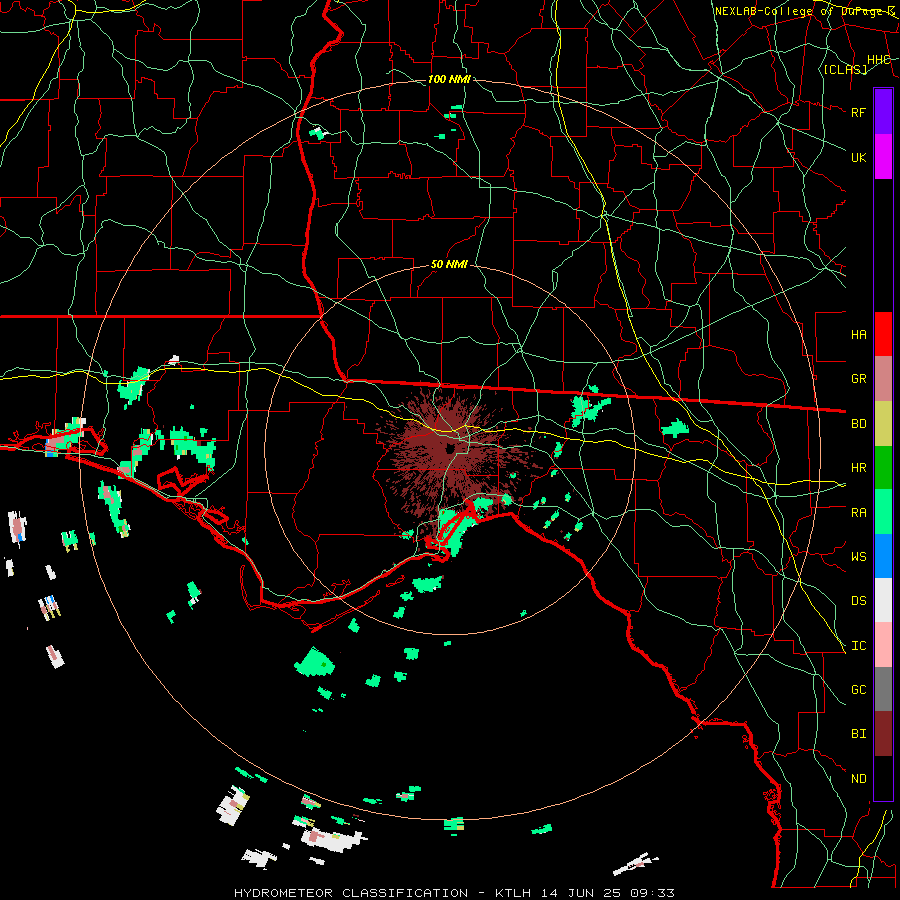Click the '100 NMI' range ring label
The width and height of the screenshot is (900, 900).
tap(449, 79)
